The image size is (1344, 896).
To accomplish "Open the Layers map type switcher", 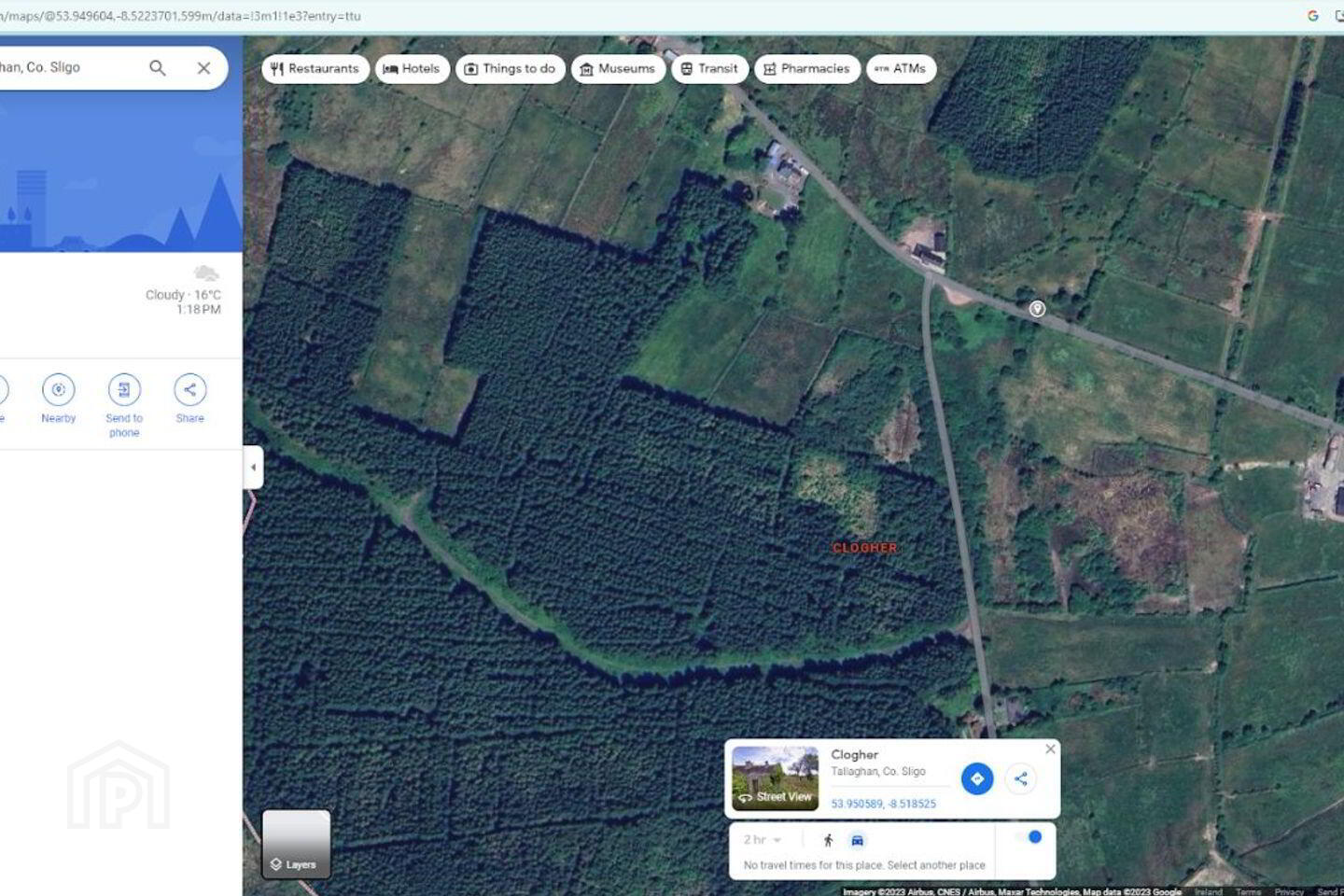I will (296, 844).
